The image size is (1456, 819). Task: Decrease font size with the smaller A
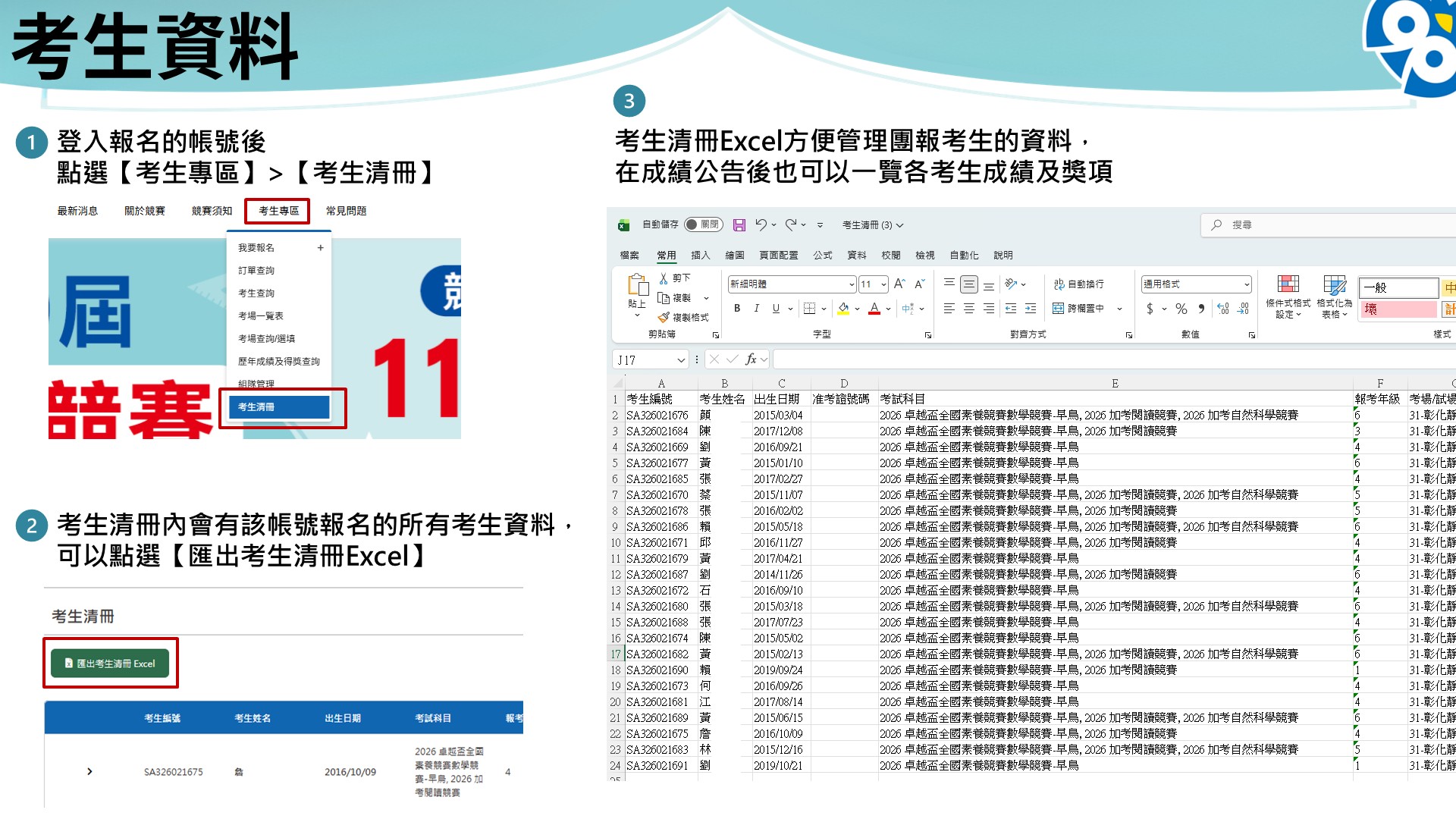click(x=919, y=284)
